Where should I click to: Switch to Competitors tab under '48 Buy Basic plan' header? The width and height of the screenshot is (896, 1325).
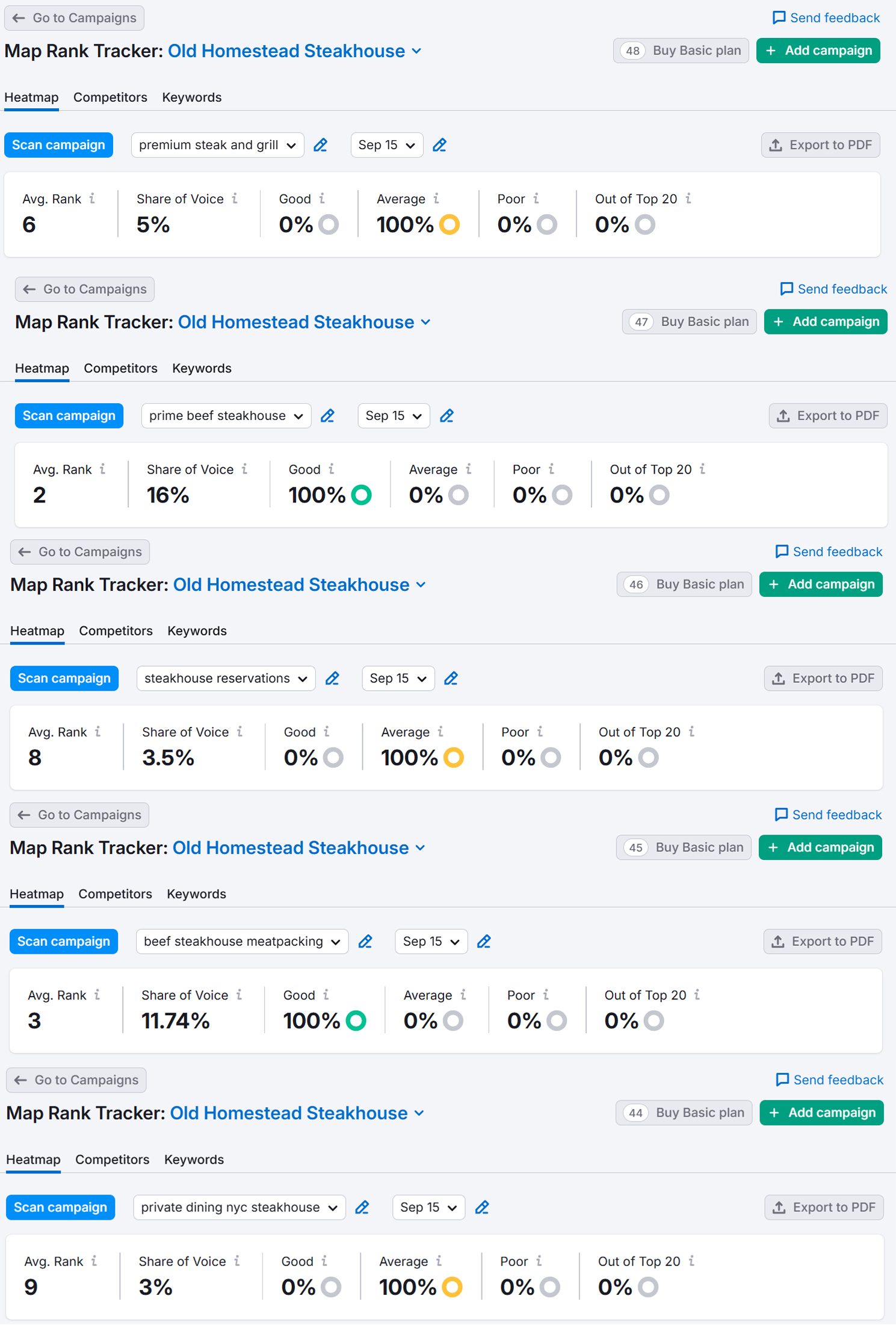click(110, 97)
